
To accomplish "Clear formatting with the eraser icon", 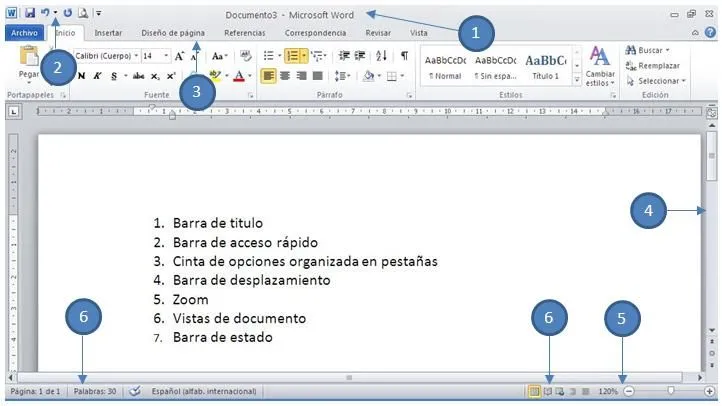I will pyautogui.click(x=246, y=56).
